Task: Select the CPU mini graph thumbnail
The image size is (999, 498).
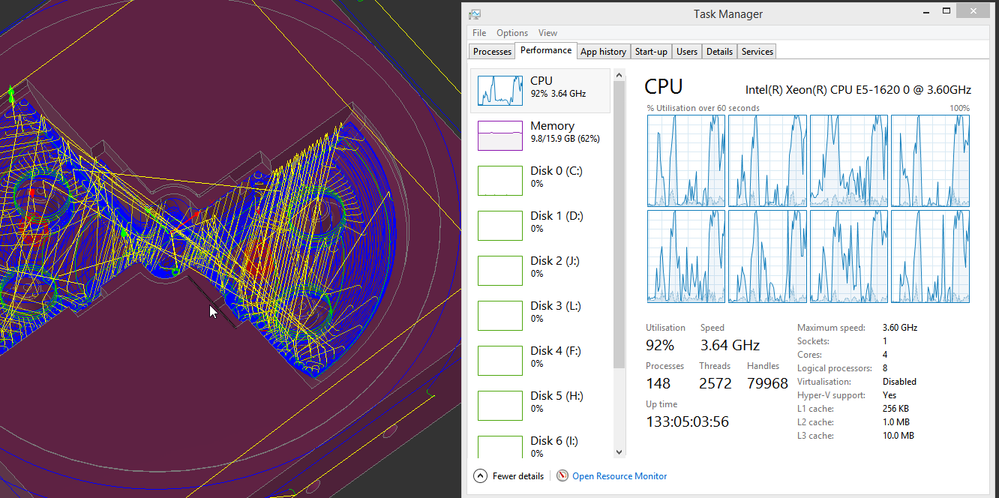Action: click(500, 90)
